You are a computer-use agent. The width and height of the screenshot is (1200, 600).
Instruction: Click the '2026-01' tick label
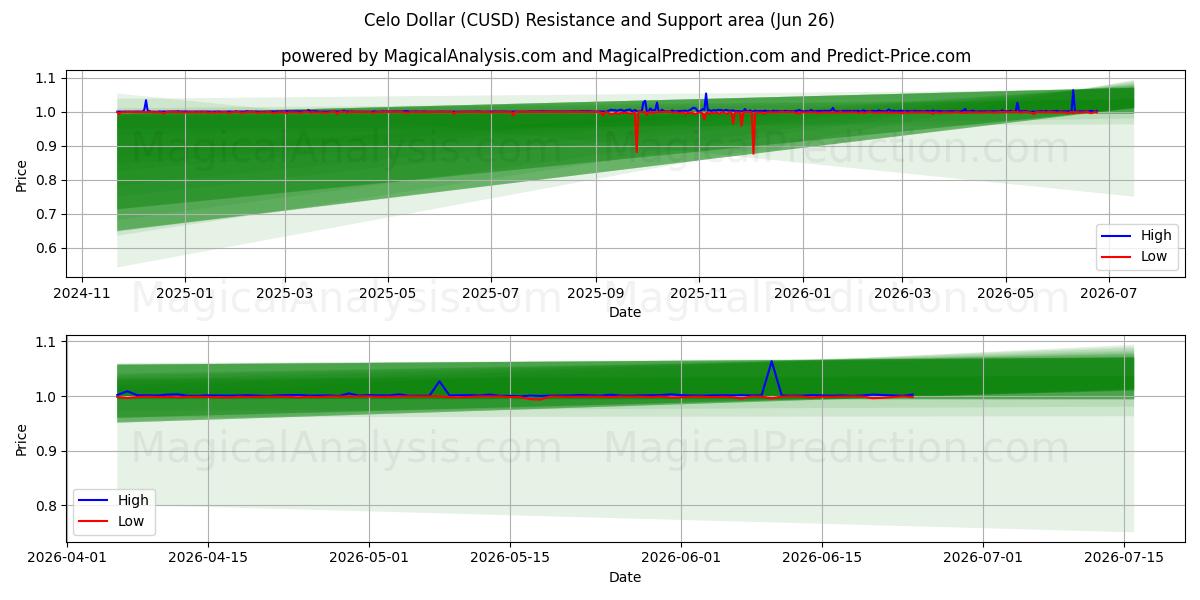pos(802,293)
